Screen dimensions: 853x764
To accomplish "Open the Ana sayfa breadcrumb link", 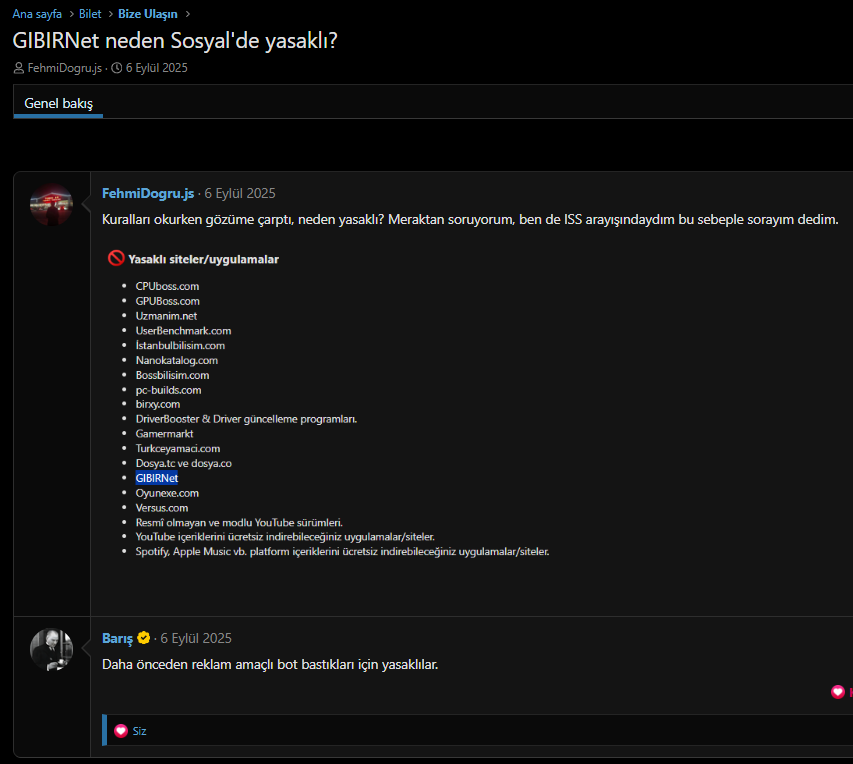I will tap(37, 14).
